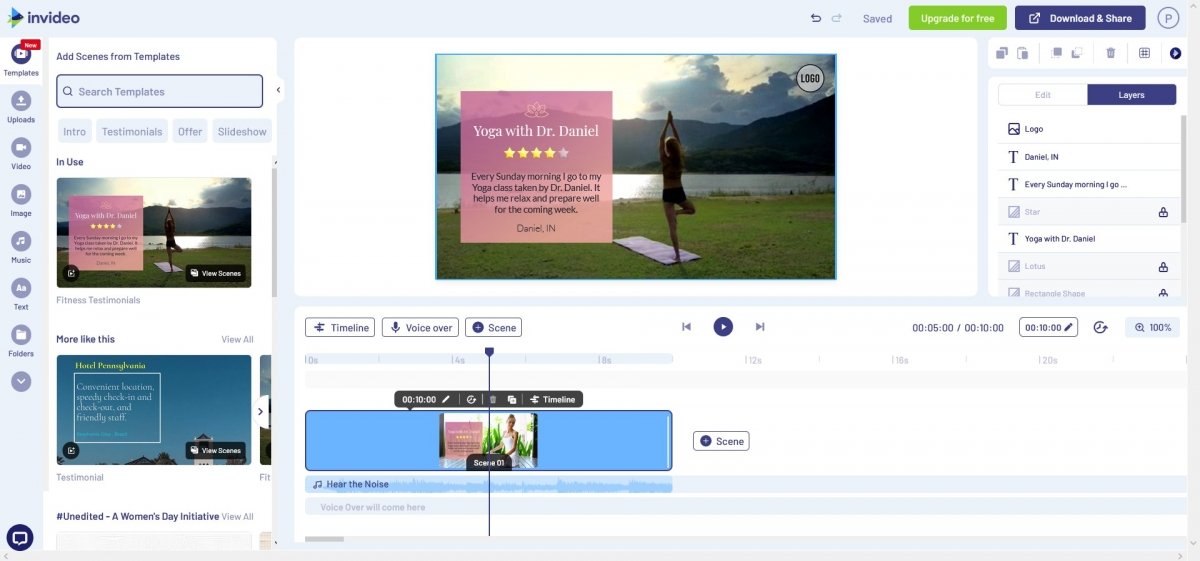Jump to next scene
Image resolution: width=1200 pixels, height=561 pixels.
pyautogui.click(x=760, y=327)
